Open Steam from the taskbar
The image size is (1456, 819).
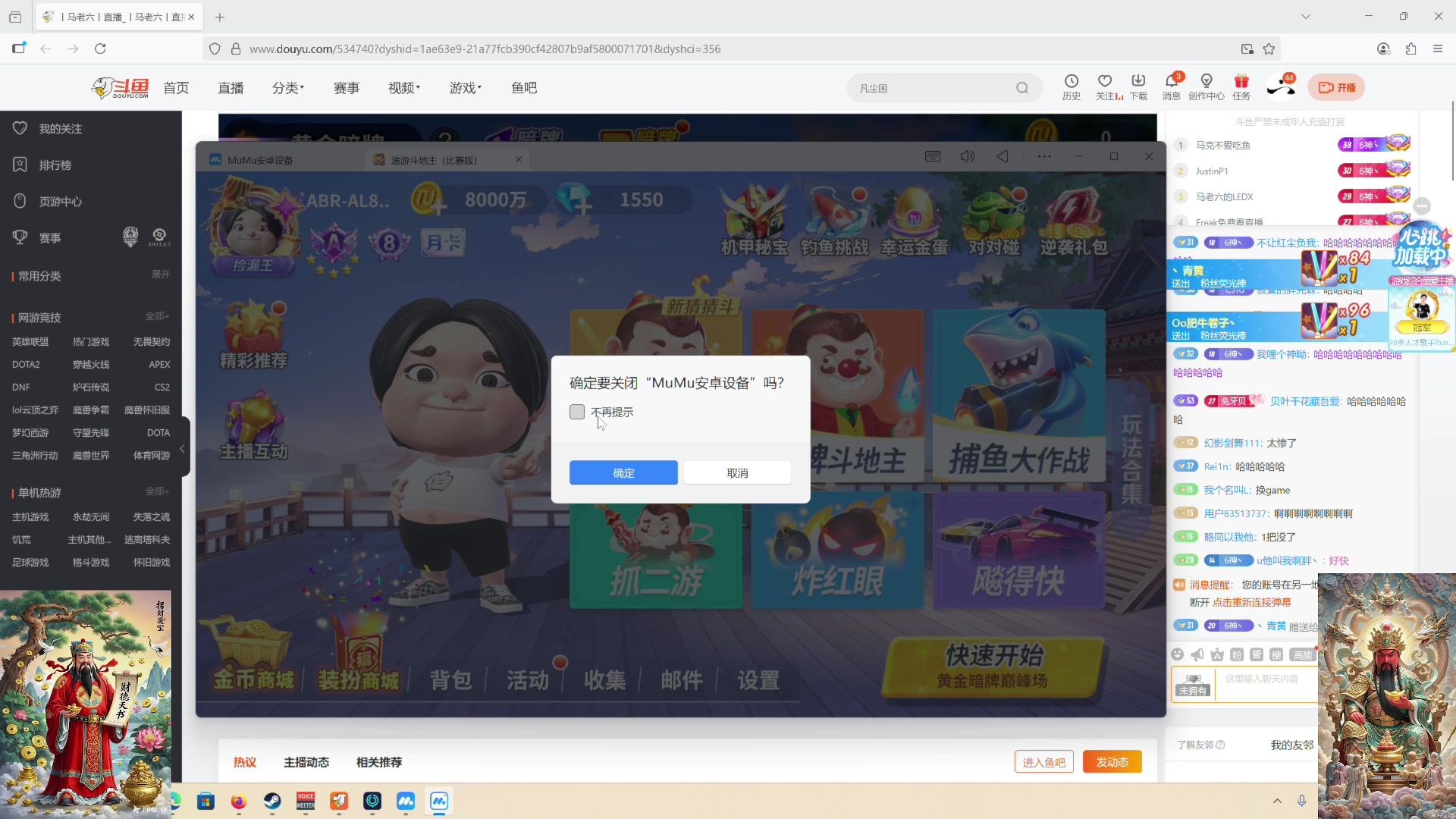[272, 801]
